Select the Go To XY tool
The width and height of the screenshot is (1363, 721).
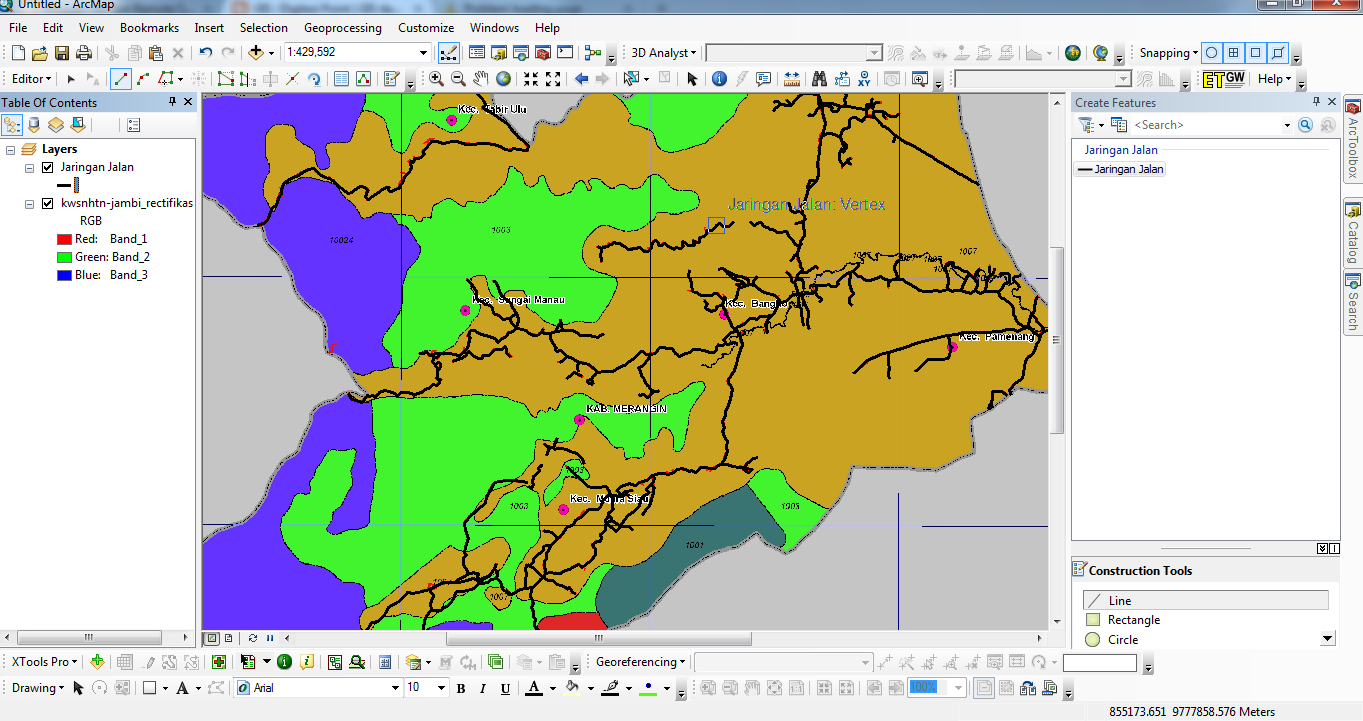point(864,77)
